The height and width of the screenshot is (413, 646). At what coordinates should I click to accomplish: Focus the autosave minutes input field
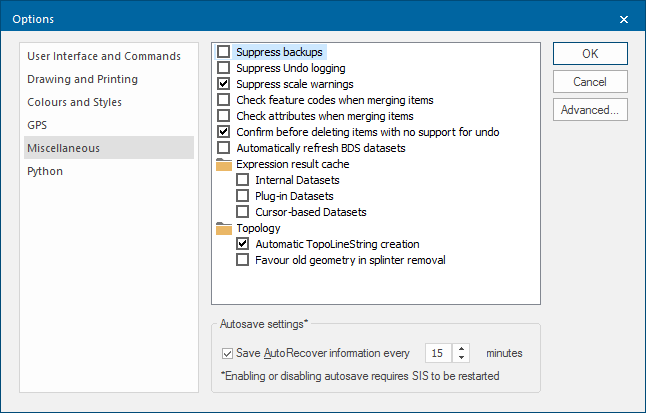click(438, 353)
